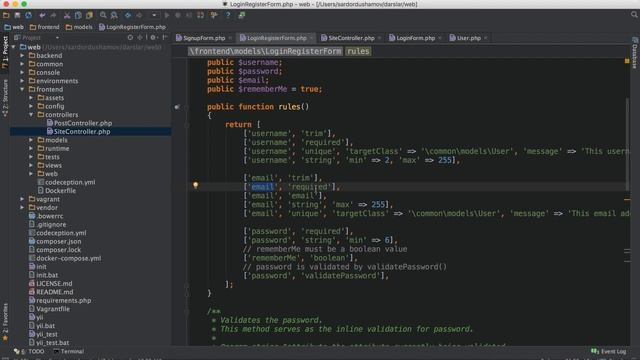
Task: Expand the common folder
Action: click(x=22, y=64)
